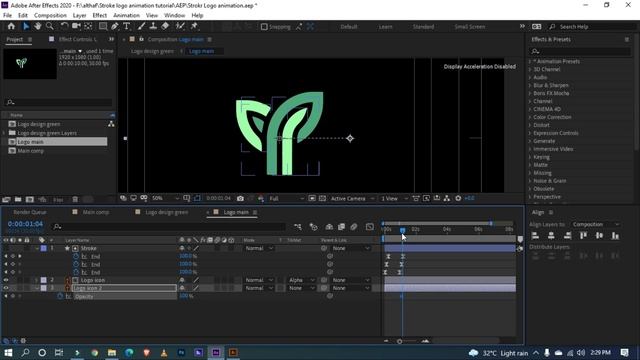Hide the Logo icon 2 layer eye
The width and height of the screenshot is (640, 360).
click(6, 288)
